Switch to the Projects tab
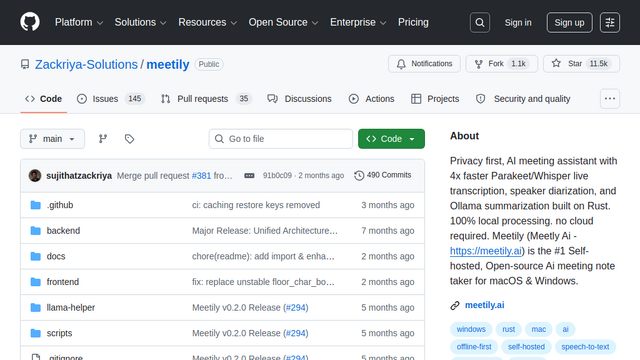Image resolution: width=640 pixels, height=360 pixels. pos(435,99)
